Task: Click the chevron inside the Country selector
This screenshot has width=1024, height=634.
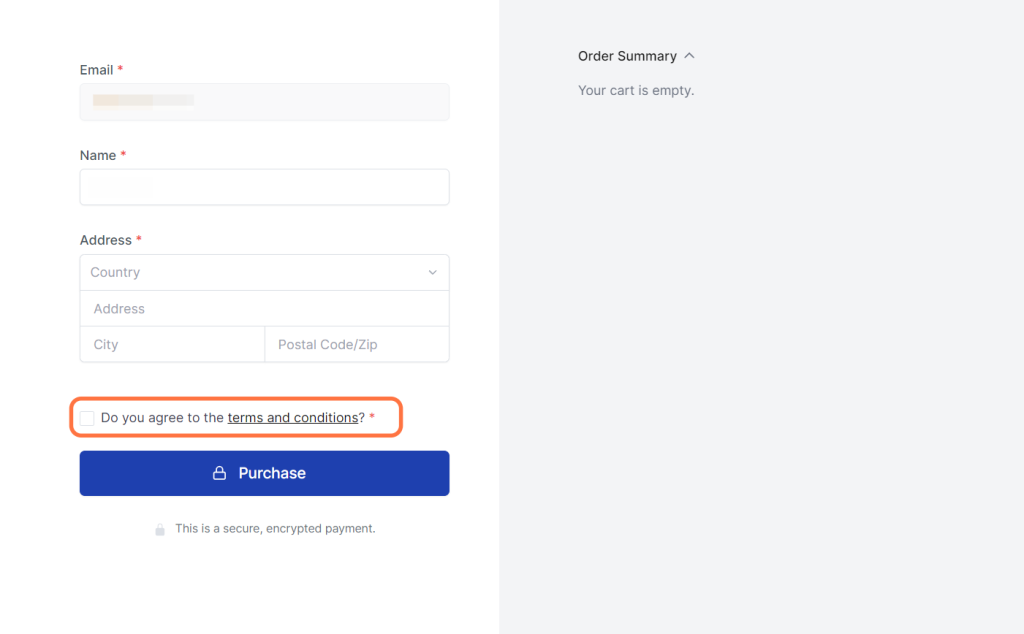Action: click(432, 272)
